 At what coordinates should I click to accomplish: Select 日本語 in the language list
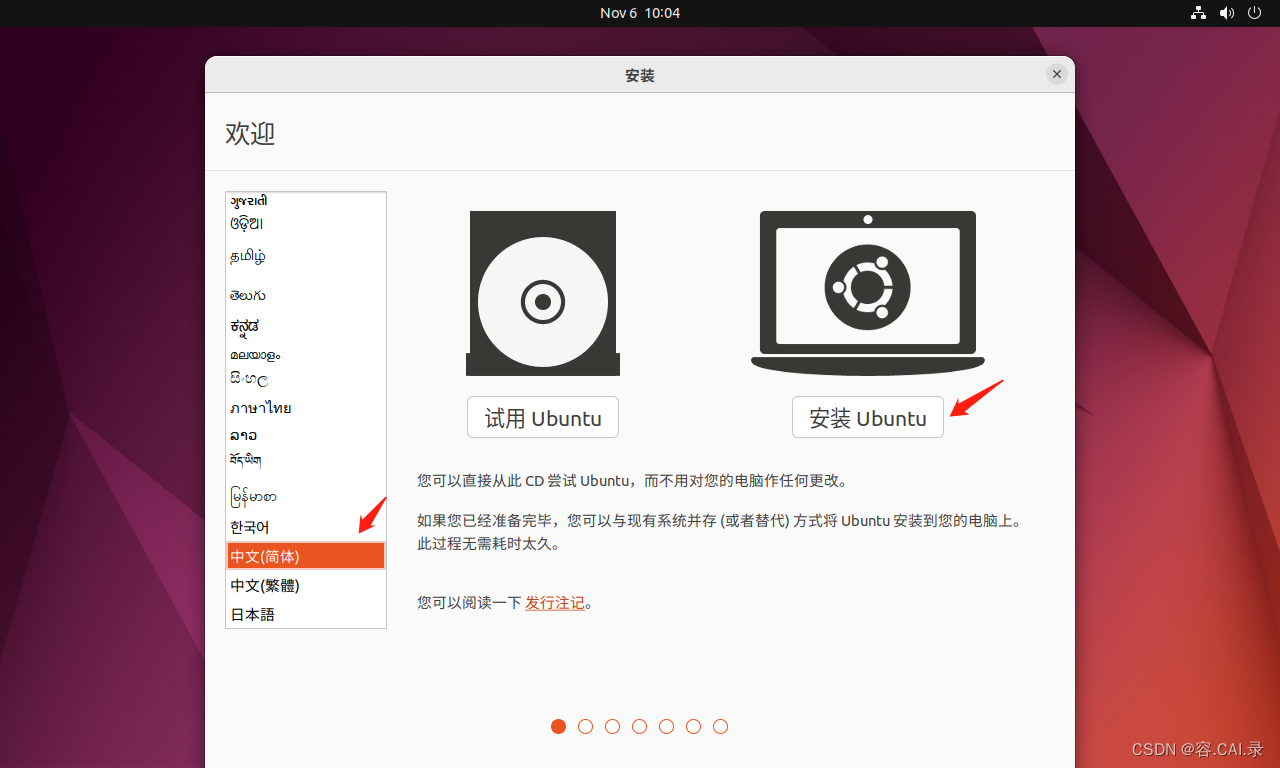[x=306, y=614]
